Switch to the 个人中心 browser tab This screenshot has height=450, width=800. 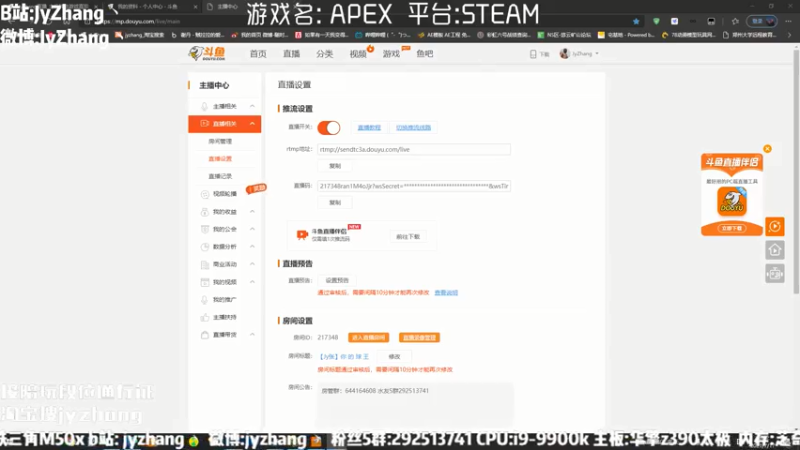point(151,7)
